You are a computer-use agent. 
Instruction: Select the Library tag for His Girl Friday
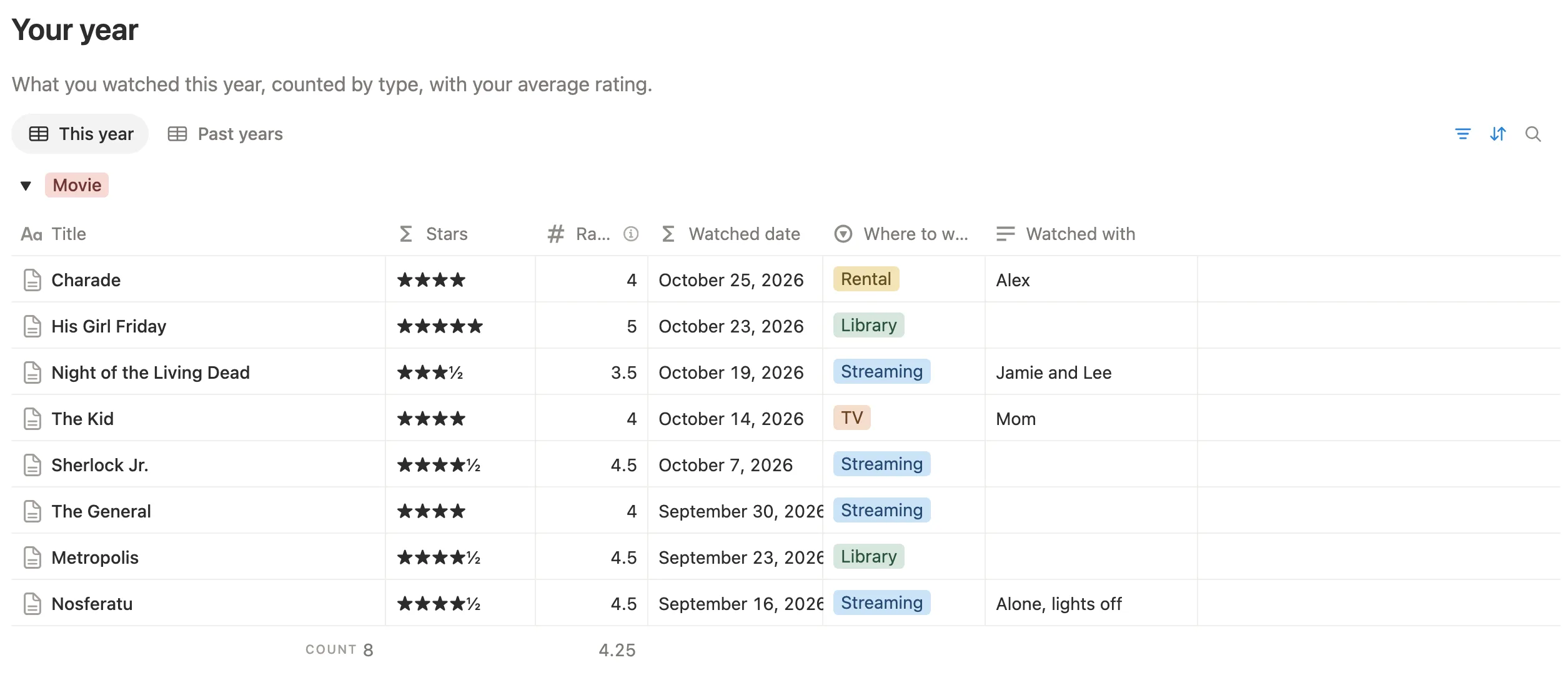(868, 325)
